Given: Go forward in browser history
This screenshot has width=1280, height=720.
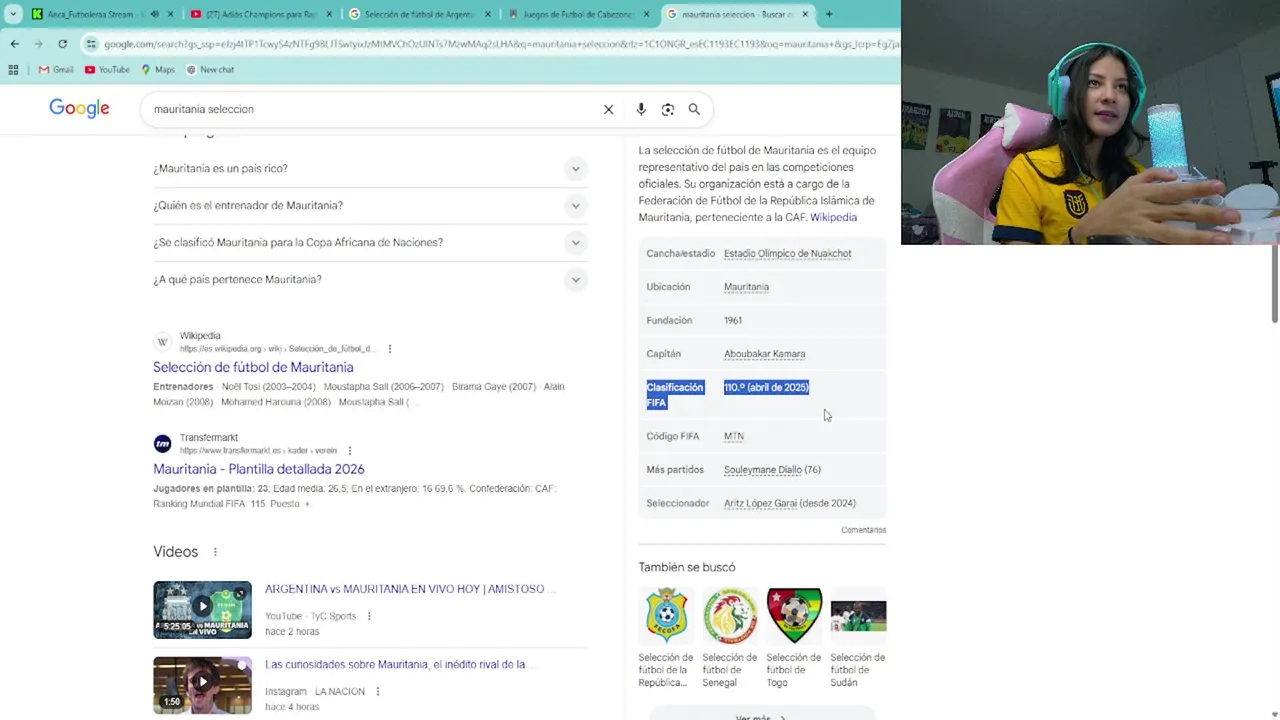Looking at the screenshot, I should tap(38, 44).
